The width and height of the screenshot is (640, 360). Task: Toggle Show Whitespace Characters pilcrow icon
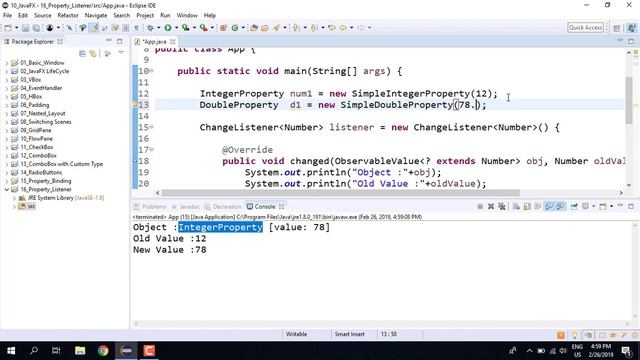pos(136,28)
